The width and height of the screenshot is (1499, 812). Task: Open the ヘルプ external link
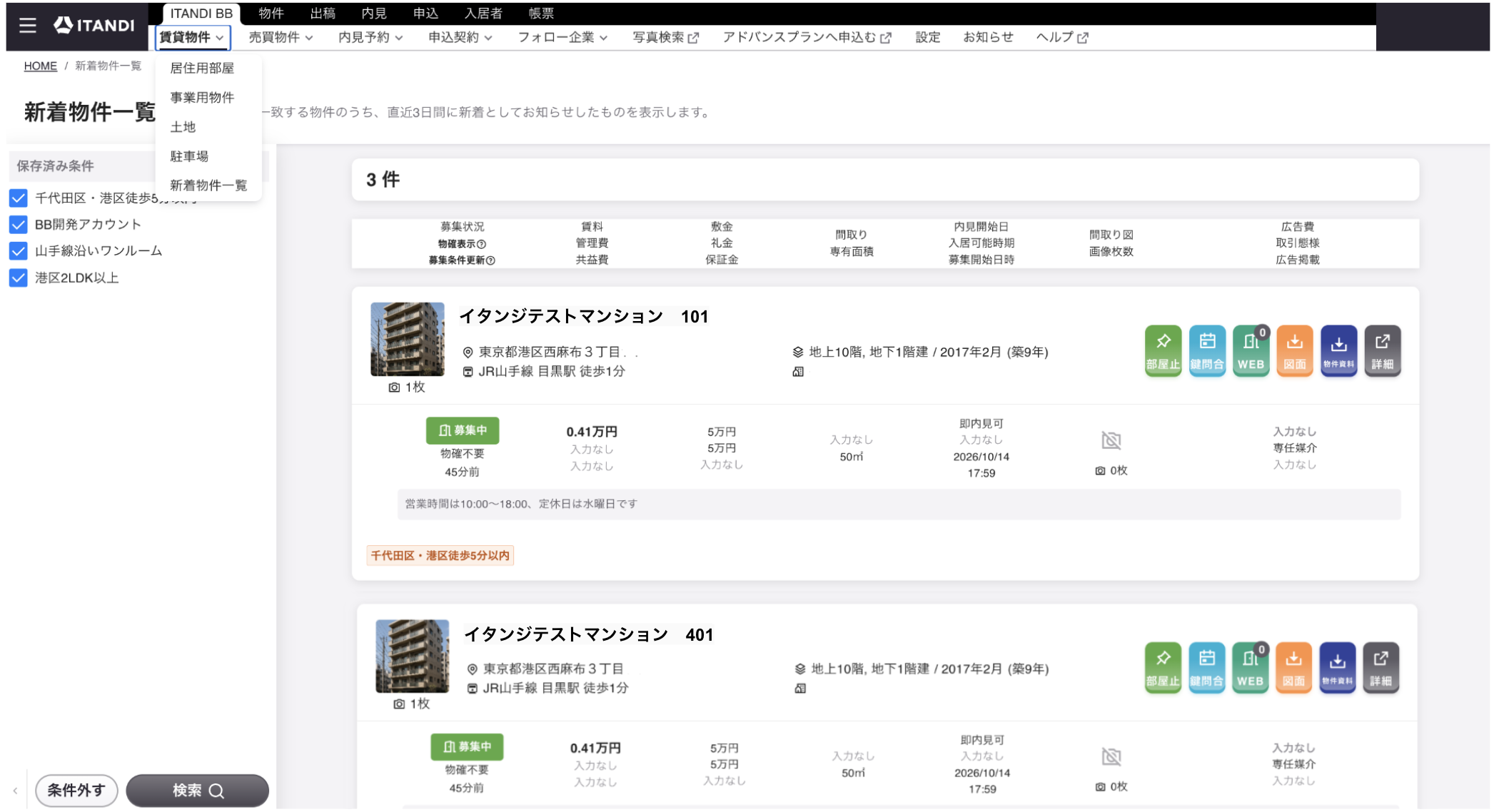pyautogui.click(x=1062, y=37)
